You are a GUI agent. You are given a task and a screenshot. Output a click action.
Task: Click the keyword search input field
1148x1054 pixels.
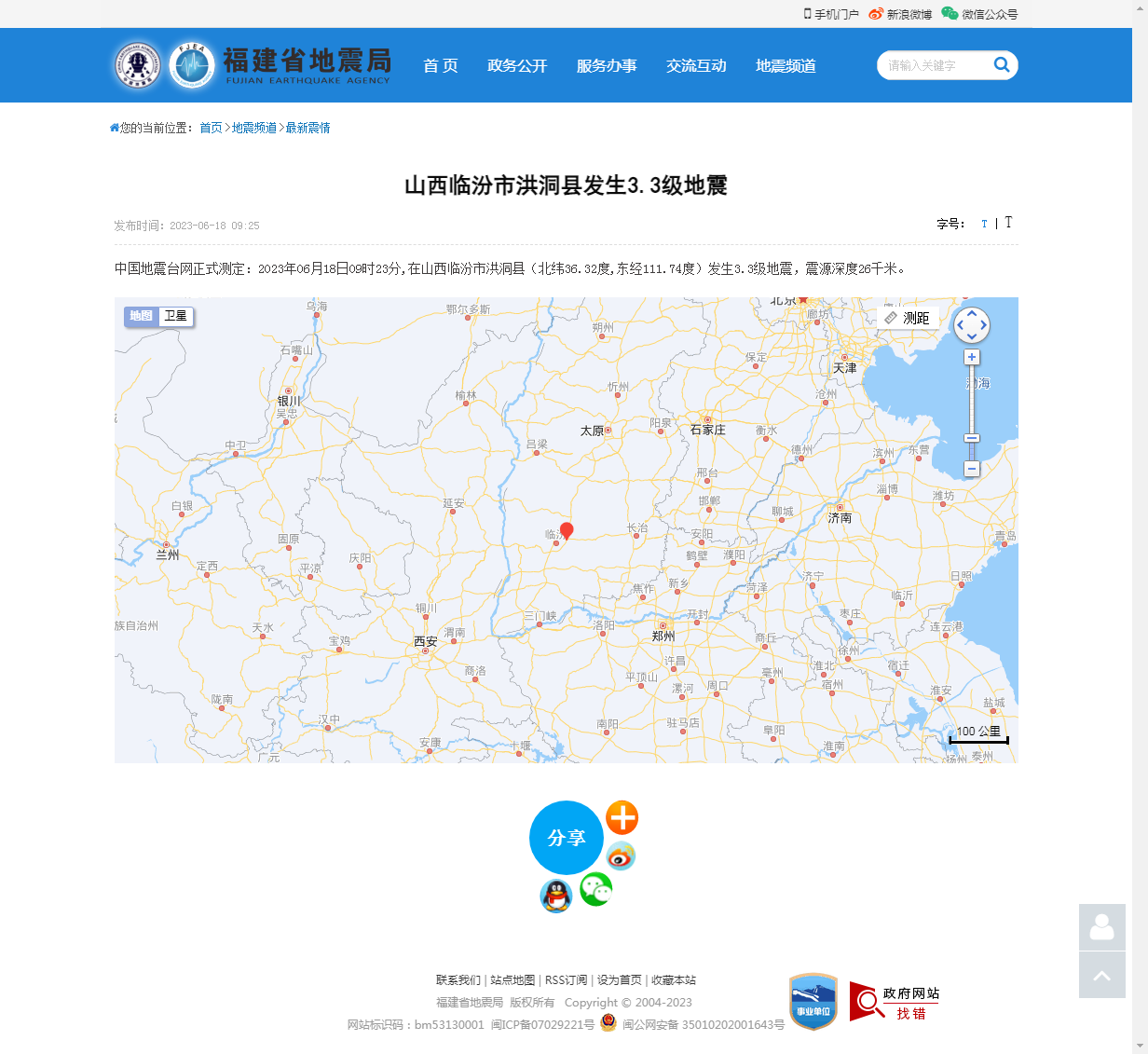(x=936, y=65)
